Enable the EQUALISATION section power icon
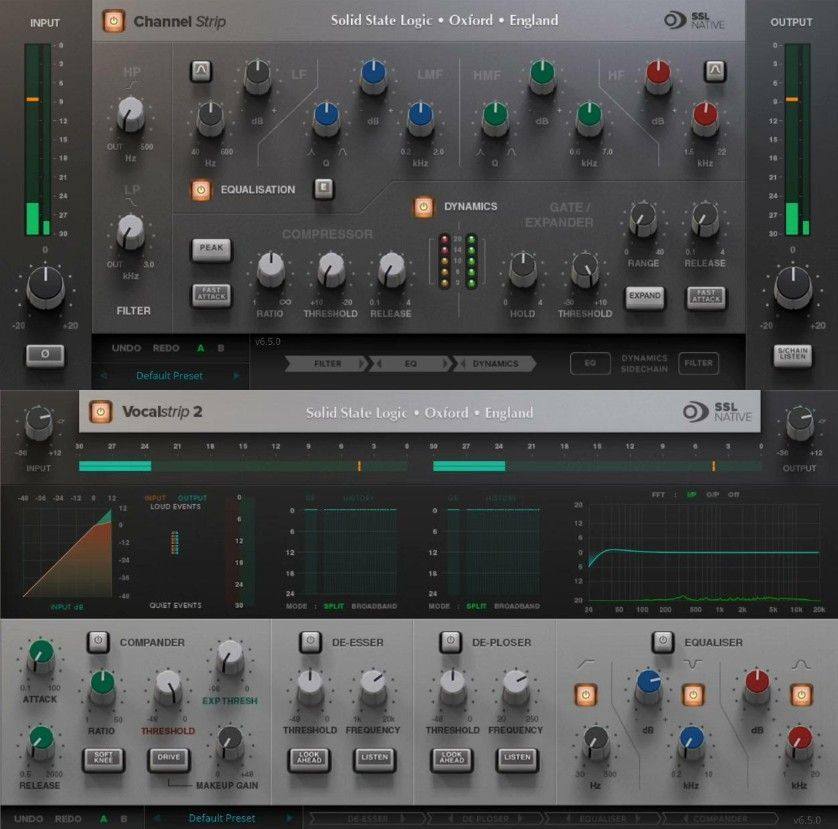This screenshot has height=829, width=838. (203, 189)
